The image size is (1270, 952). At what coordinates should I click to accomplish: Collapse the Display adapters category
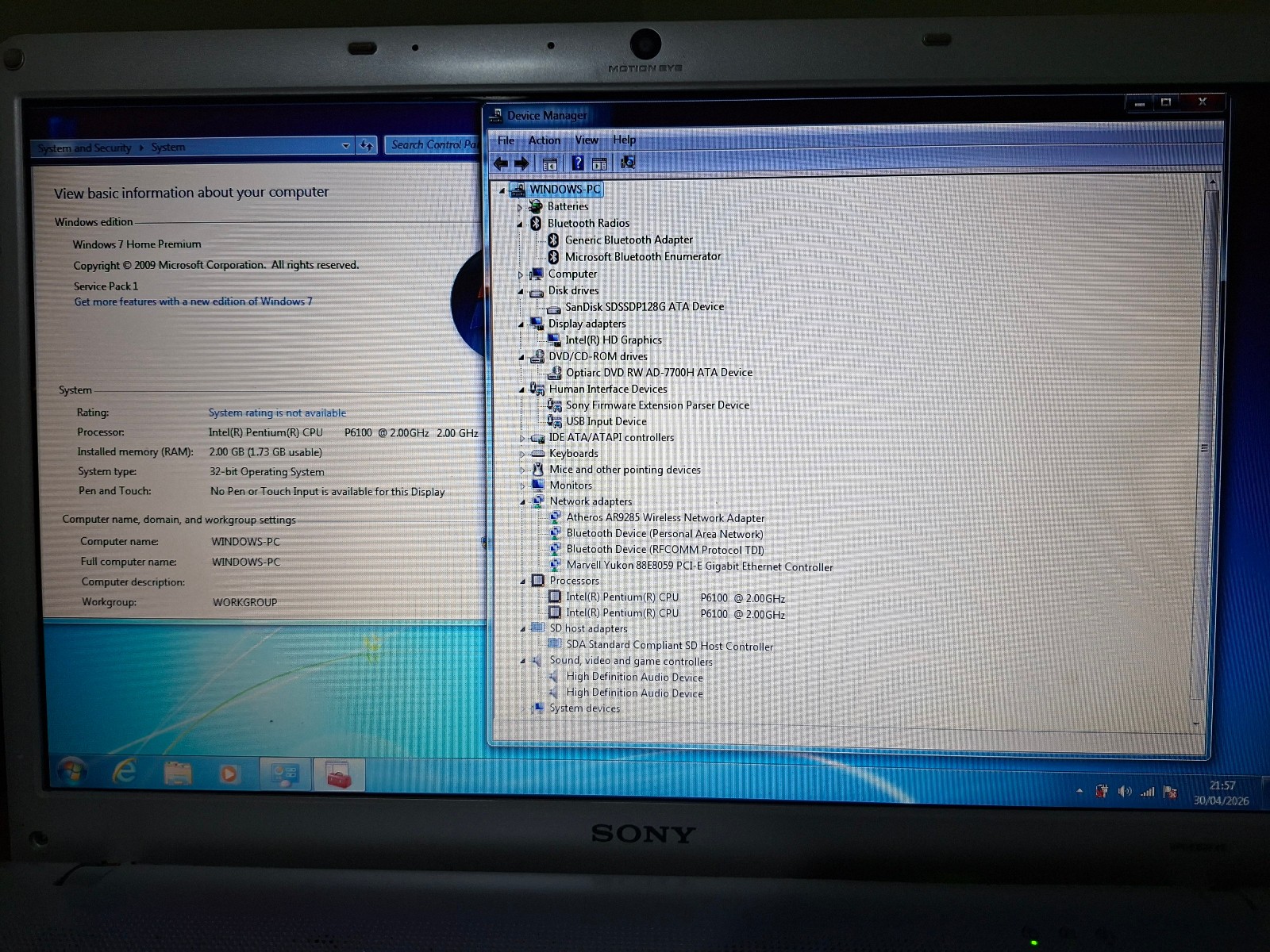click(521, 324)
